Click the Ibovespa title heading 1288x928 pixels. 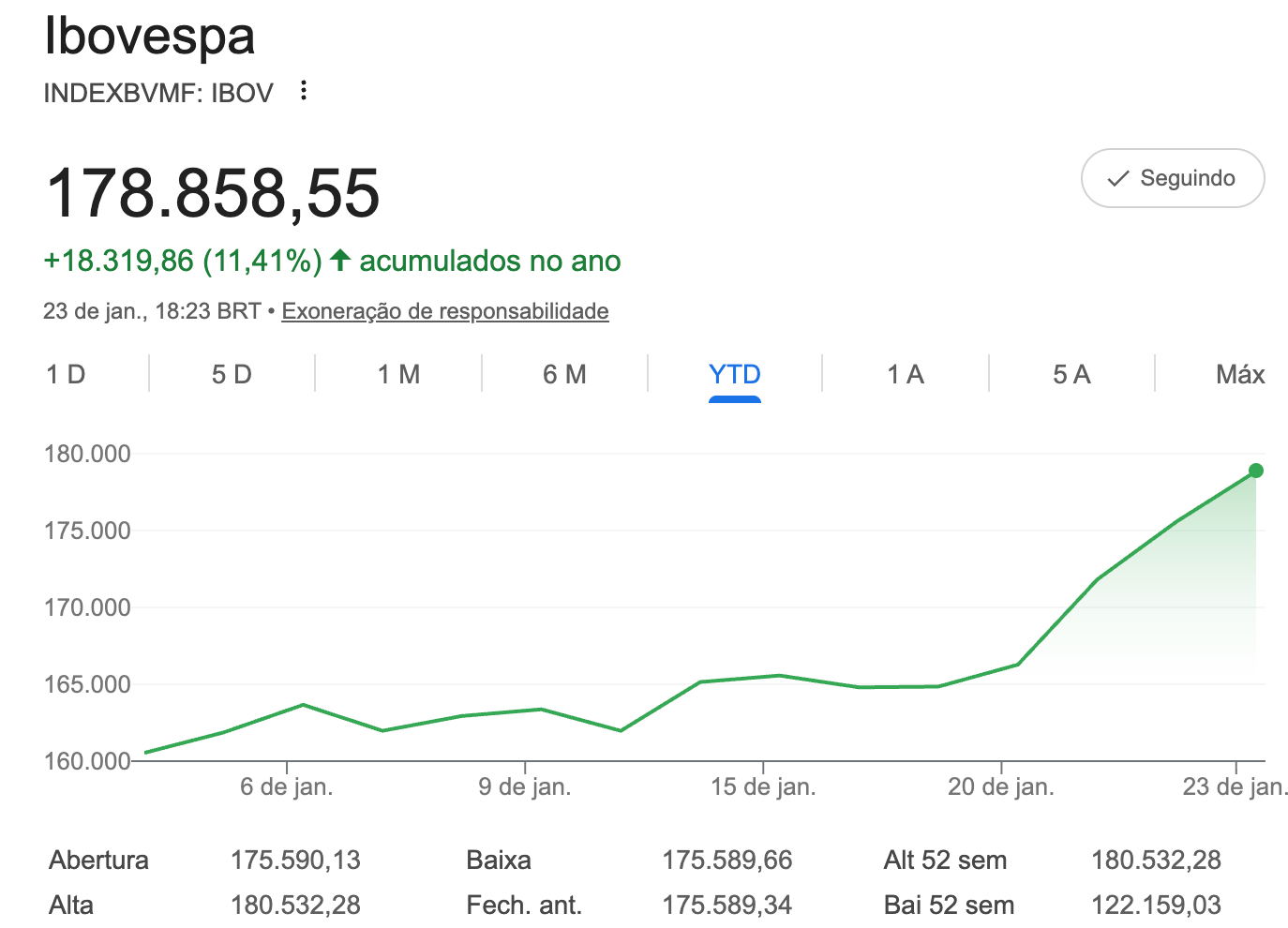point(150,37)
